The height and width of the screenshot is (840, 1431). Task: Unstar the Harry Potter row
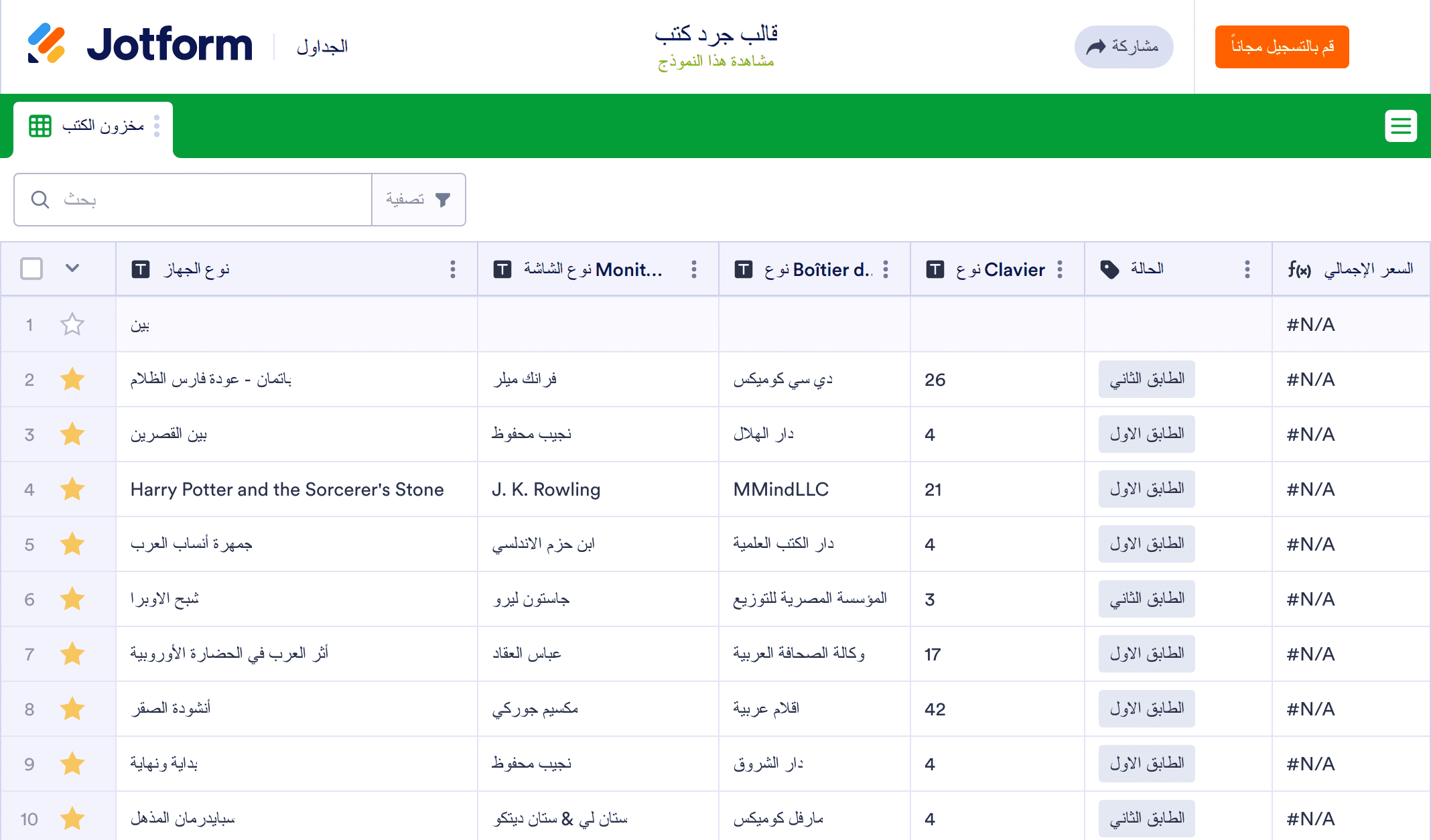point(72,490)
